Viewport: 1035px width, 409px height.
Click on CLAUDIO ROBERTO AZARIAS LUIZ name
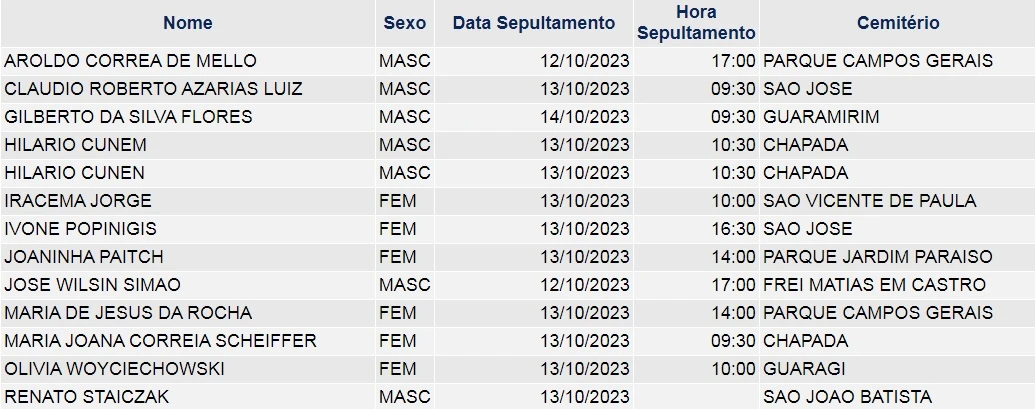tap(154, 89)
